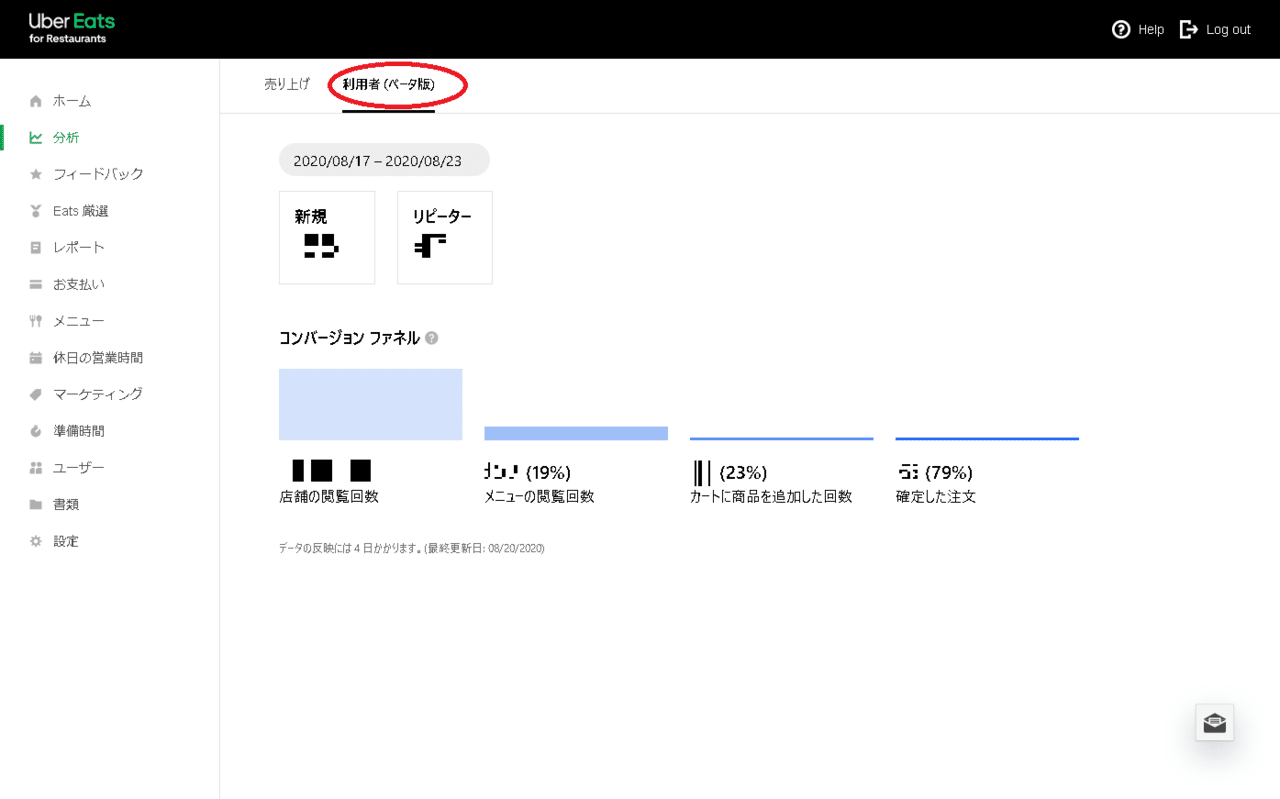Open the floating mail envelope widget
1280x799 pixels.
(1215, 722)
